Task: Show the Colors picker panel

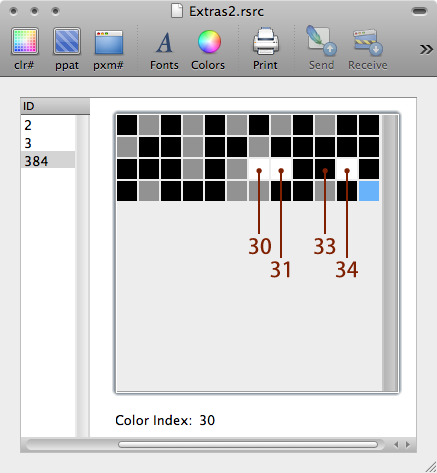Action: point(208,50)
